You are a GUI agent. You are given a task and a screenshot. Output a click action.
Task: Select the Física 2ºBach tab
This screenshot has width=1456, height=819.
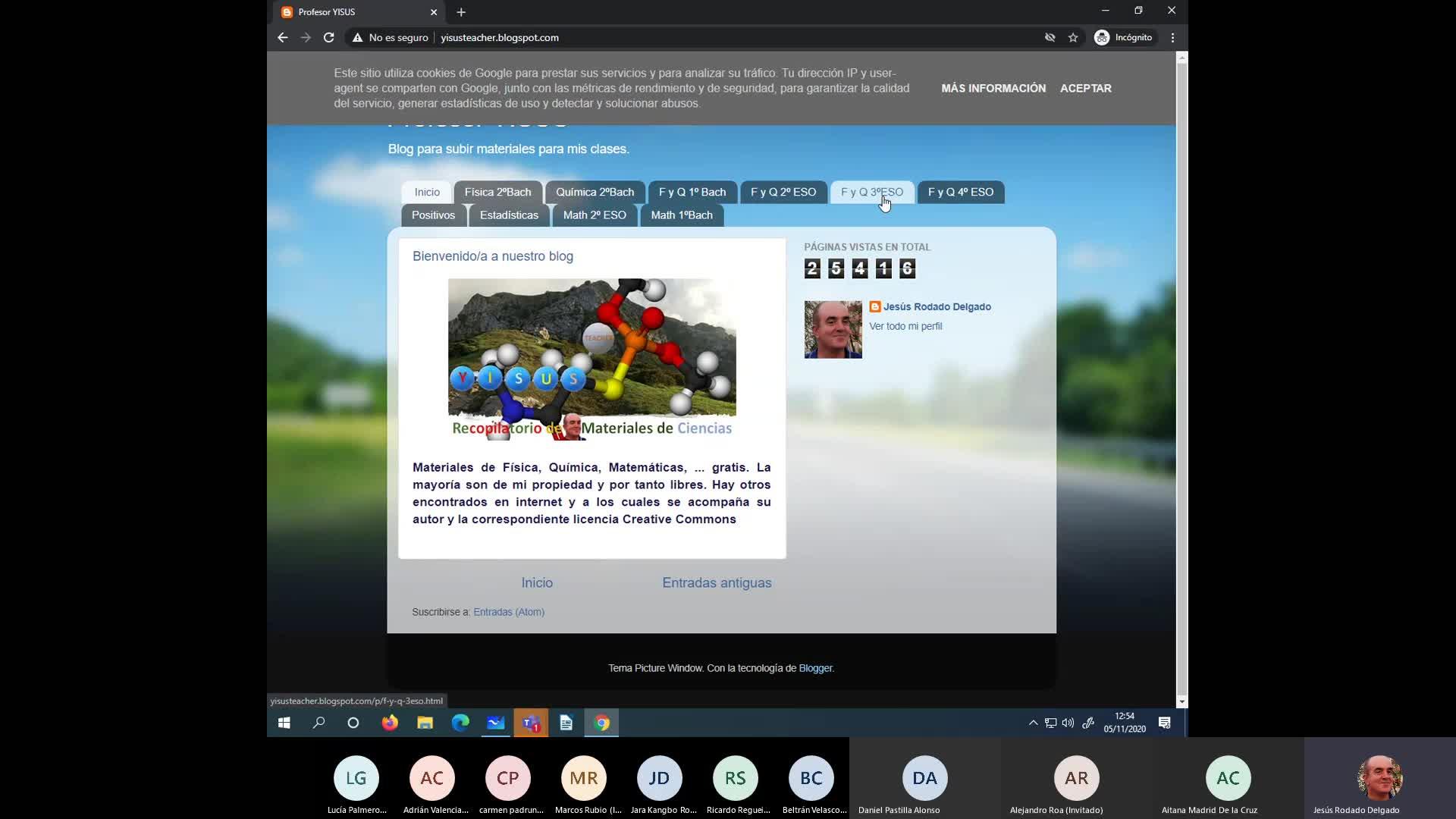point(497,192)
